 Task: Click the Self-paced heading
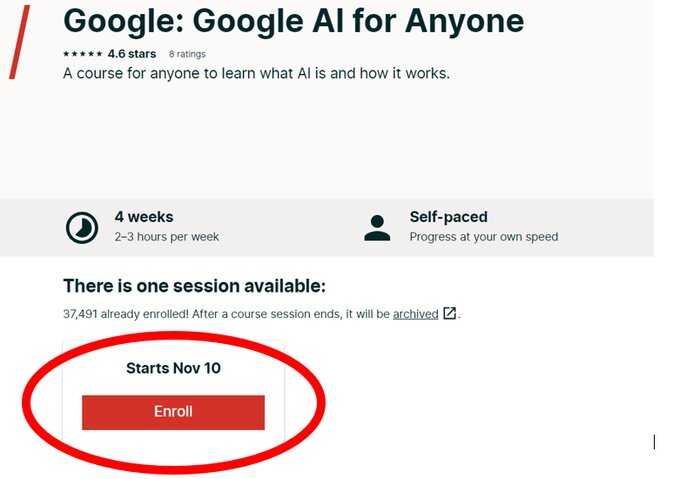coord(448,217)
